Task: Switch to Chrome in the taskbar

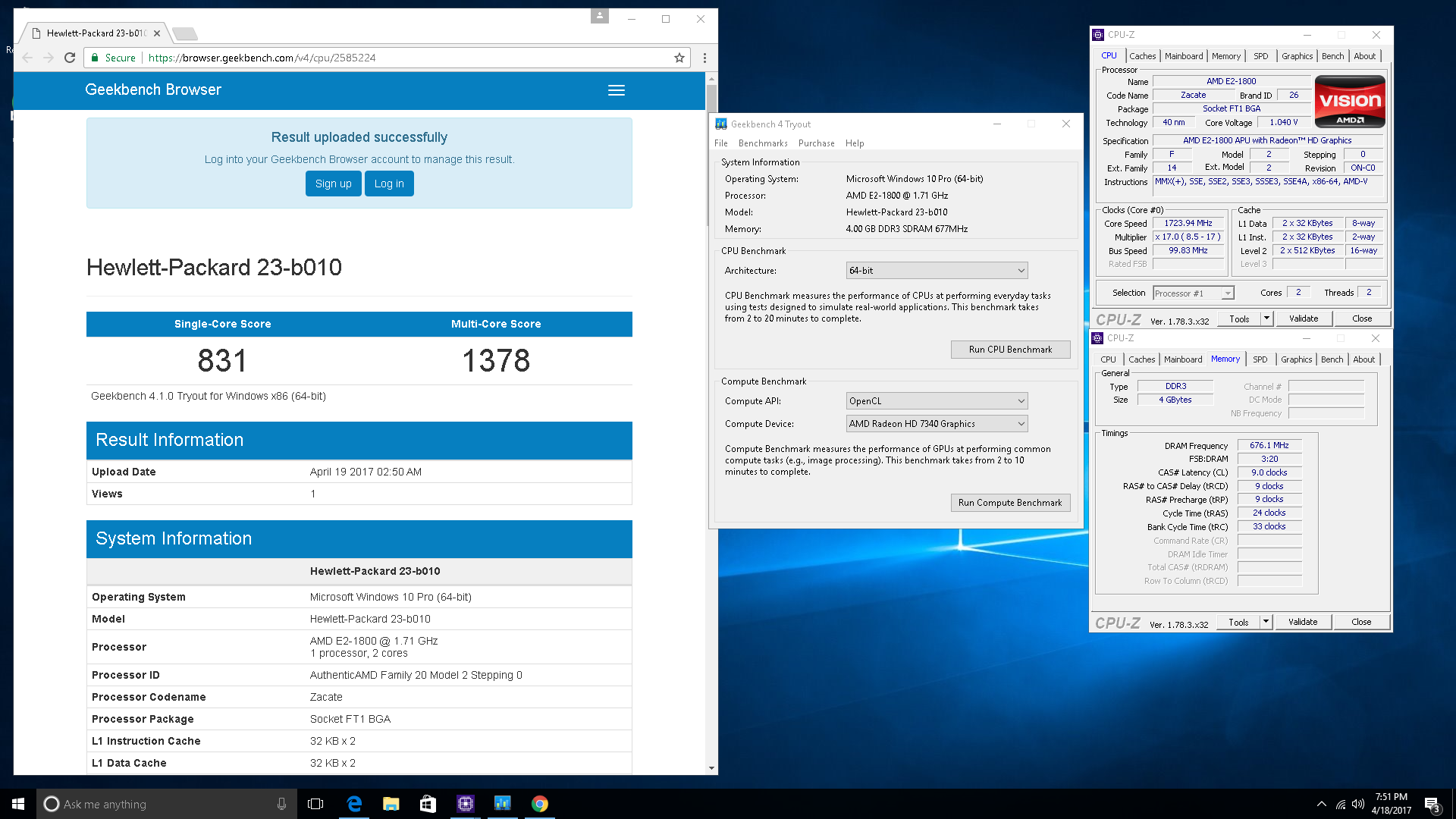Action: (x=539, y=804)
